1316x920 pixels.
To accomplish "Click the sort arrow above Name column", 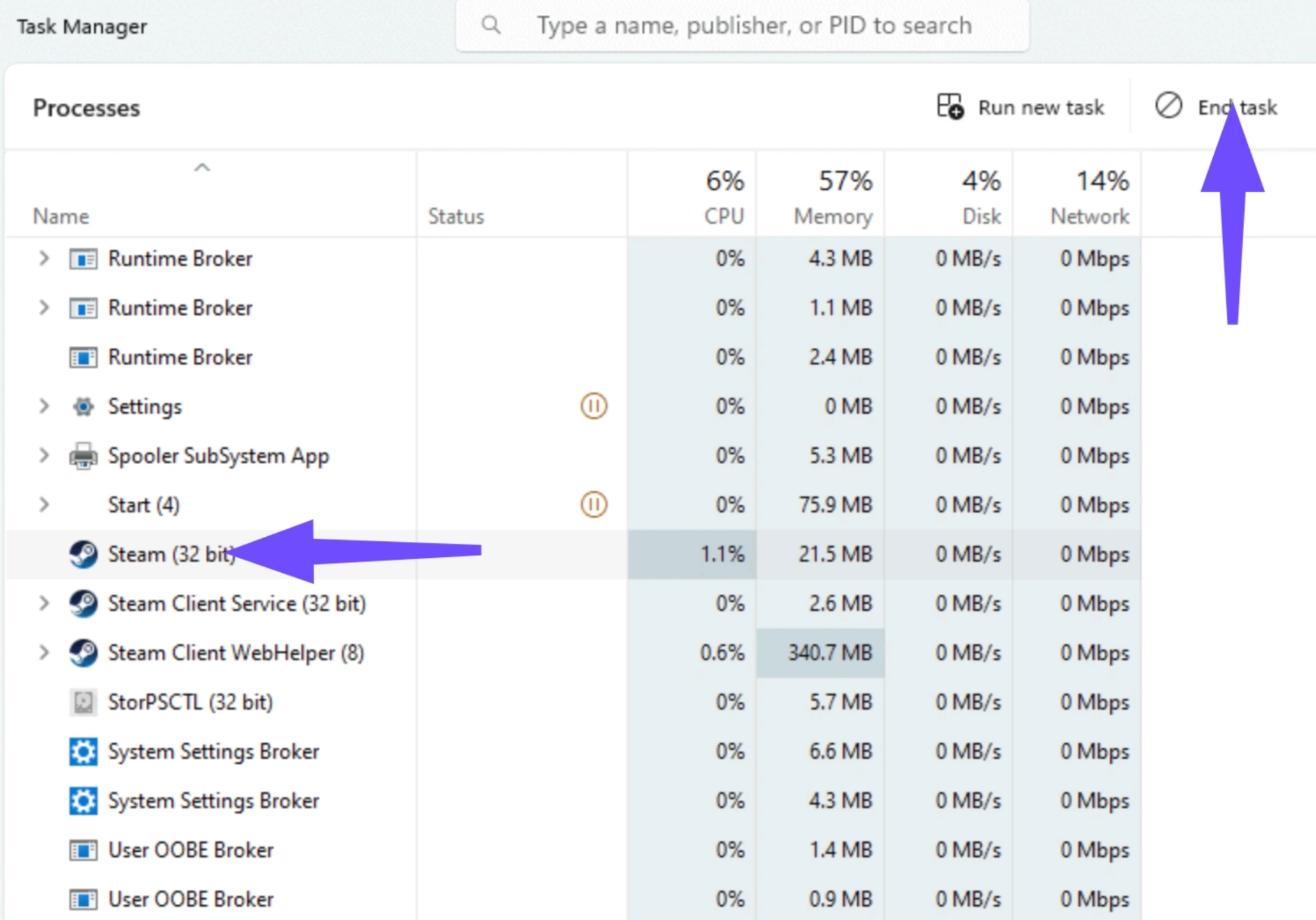I will pos(202,168).
